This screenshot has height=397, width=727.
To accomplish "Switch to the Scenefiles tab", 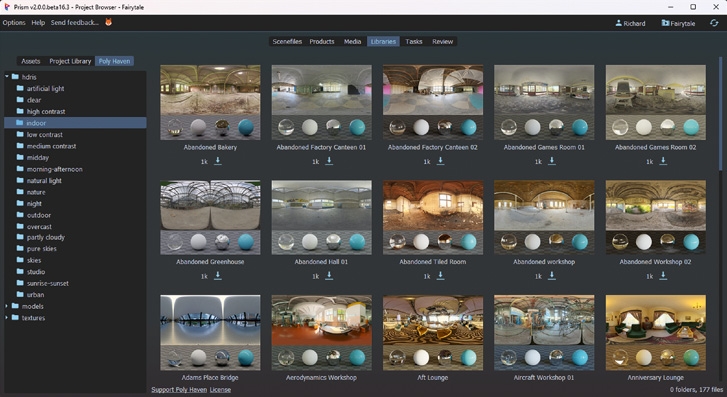I will [287, 41].
